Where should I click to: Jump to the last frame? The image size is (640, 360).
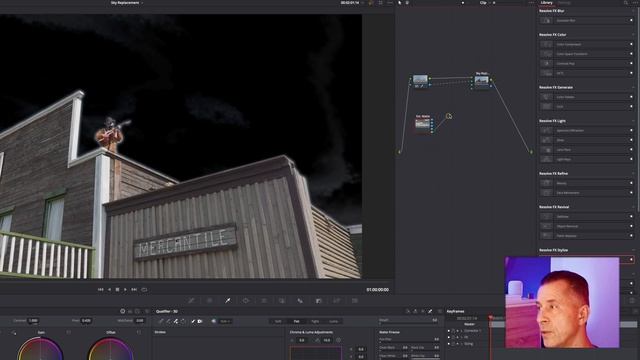(x=134, y=289)
